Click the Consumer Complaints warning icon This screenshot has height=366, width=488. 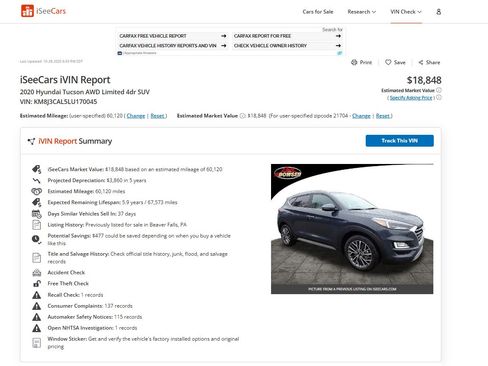(37, 306)
